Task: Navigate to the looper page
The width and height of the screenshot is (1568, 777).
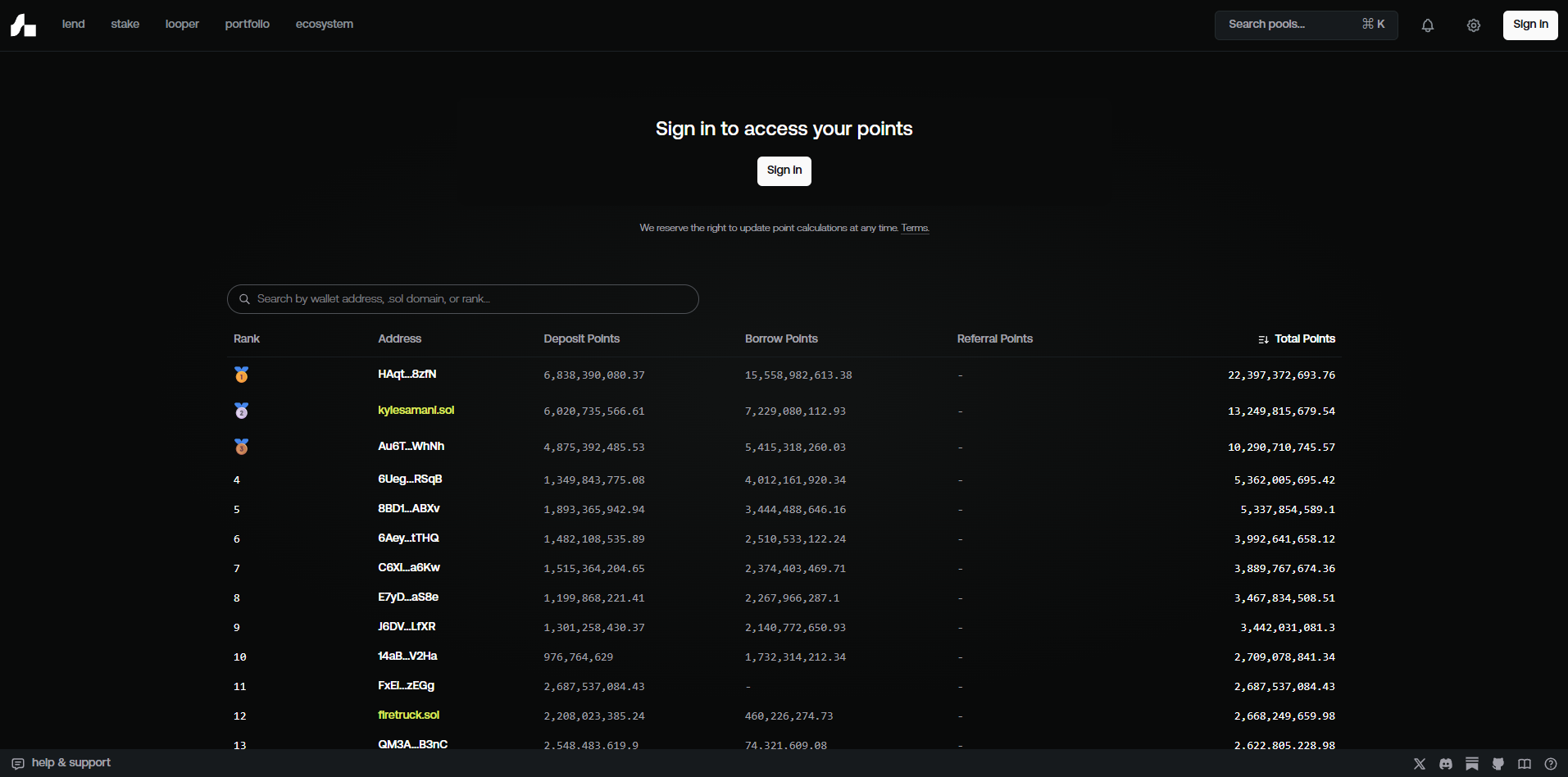Action: [x=182, y=25]
